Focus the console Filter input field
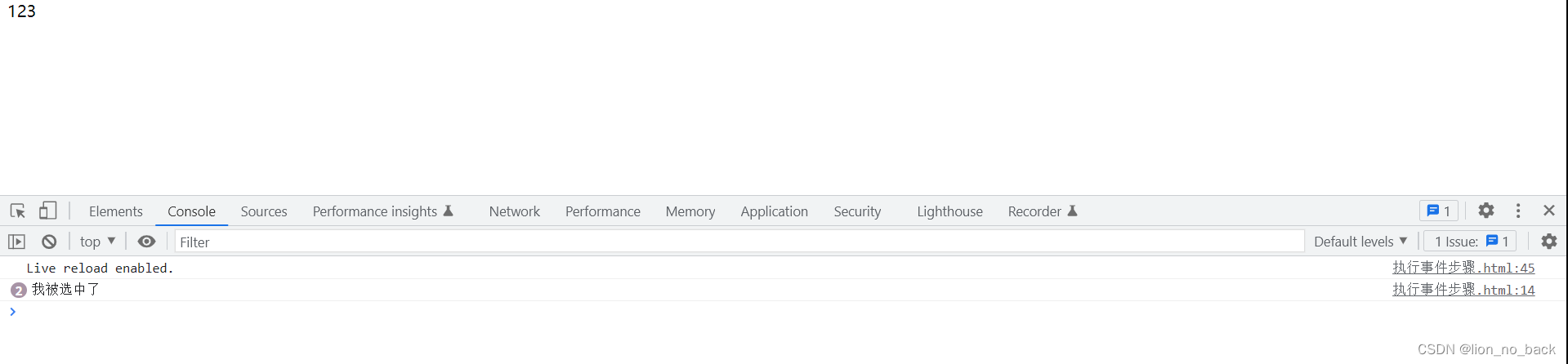 [x=739, y=242]
